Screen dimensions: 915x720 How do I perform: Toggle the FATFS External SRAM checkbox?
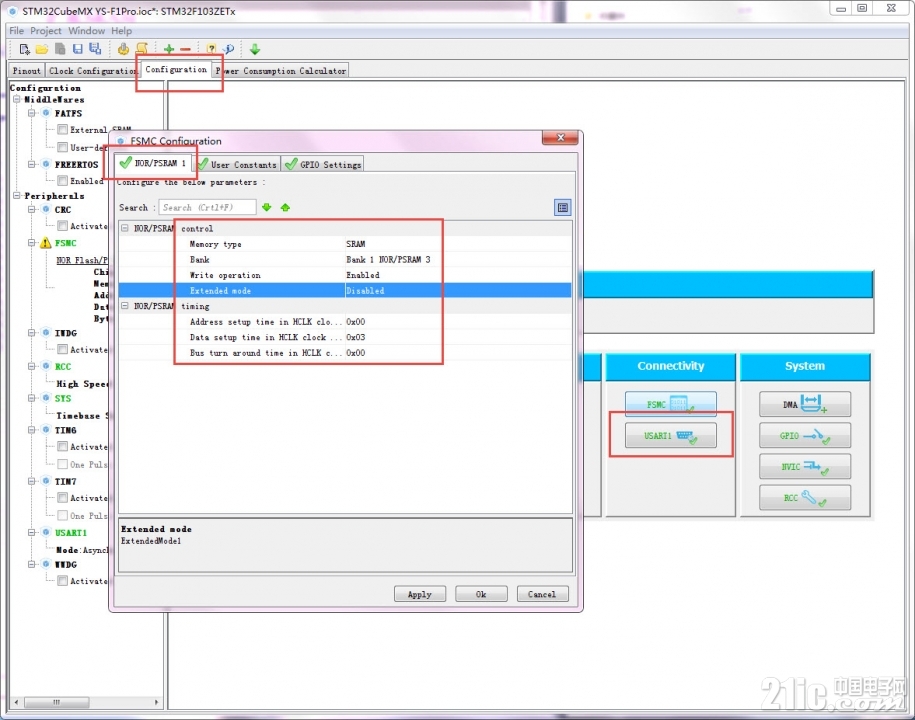click(62, 130)
